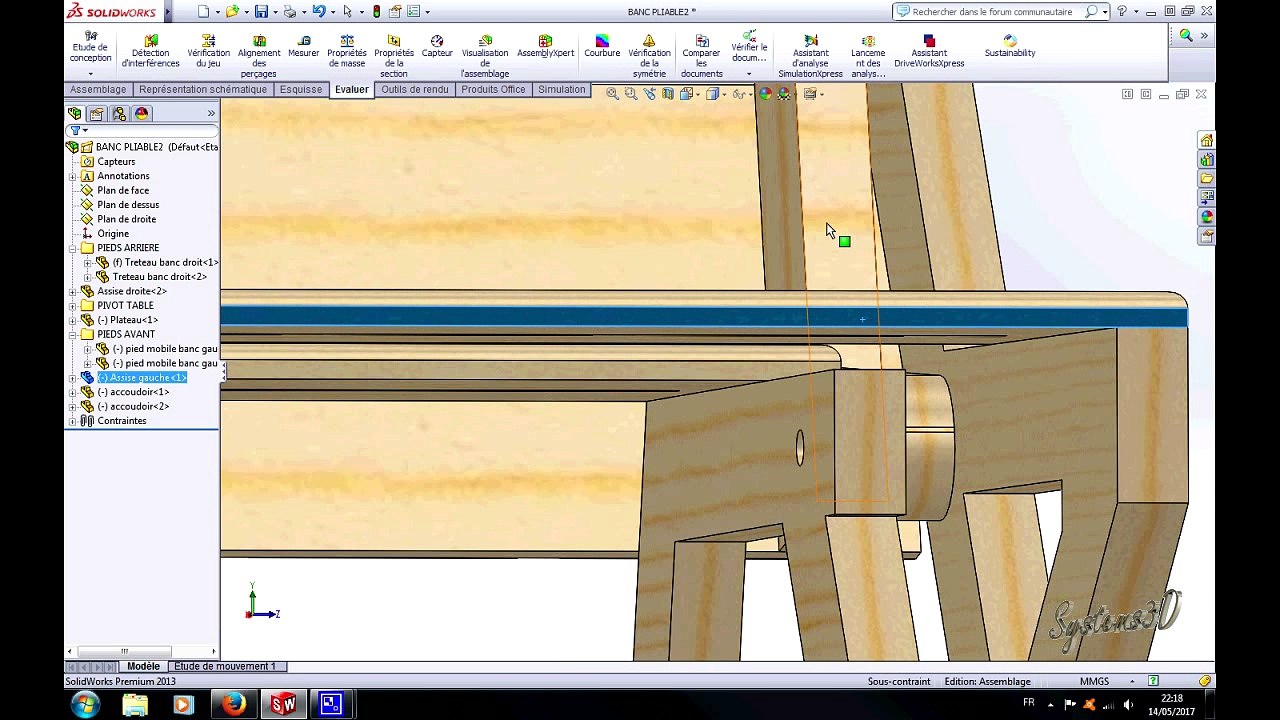
Task: Click the Print icon in toolbar
Action: (x=290, y=12)
